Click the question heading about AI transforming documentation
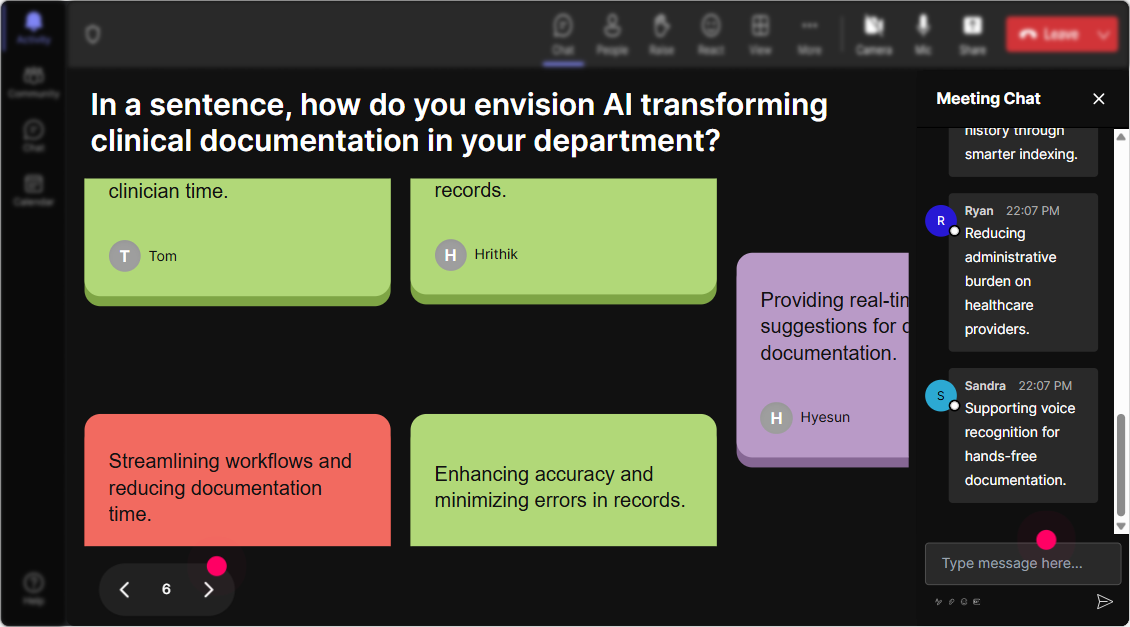This screenshot has height=627, width=1130. point(459,123)
